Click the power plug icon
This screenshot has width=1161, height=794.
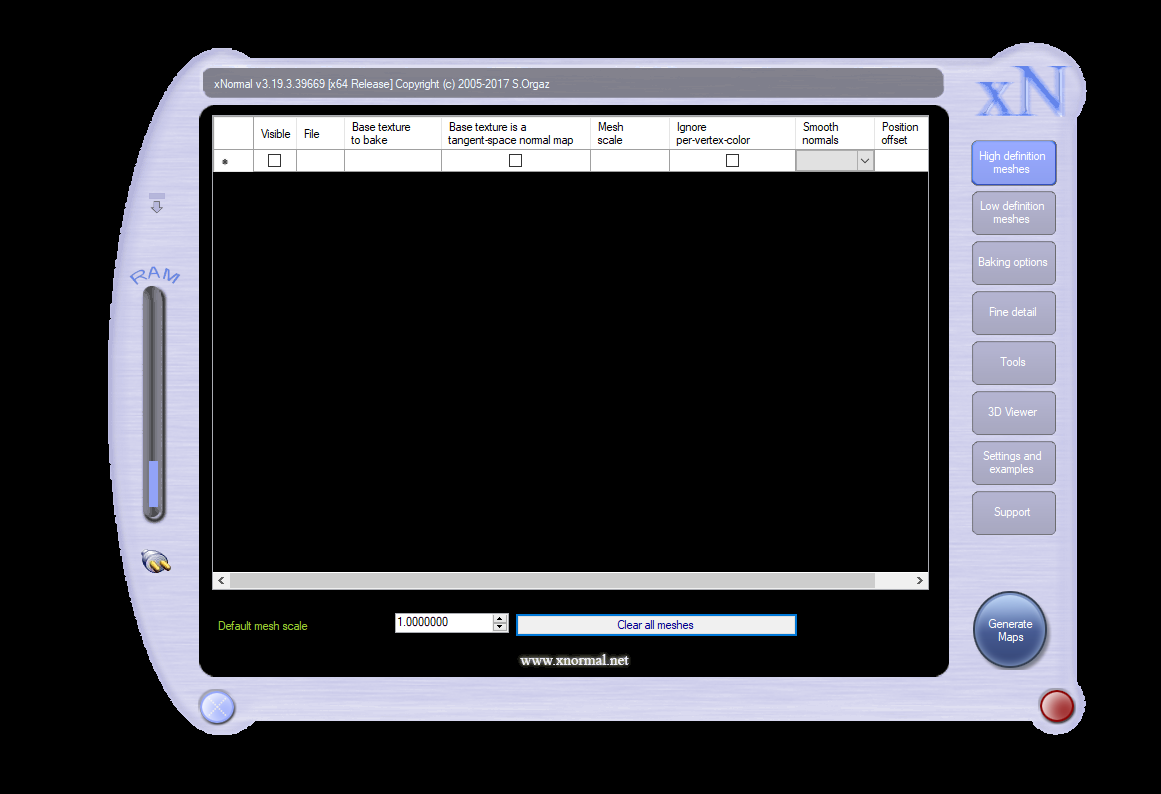tap(156, 562)
